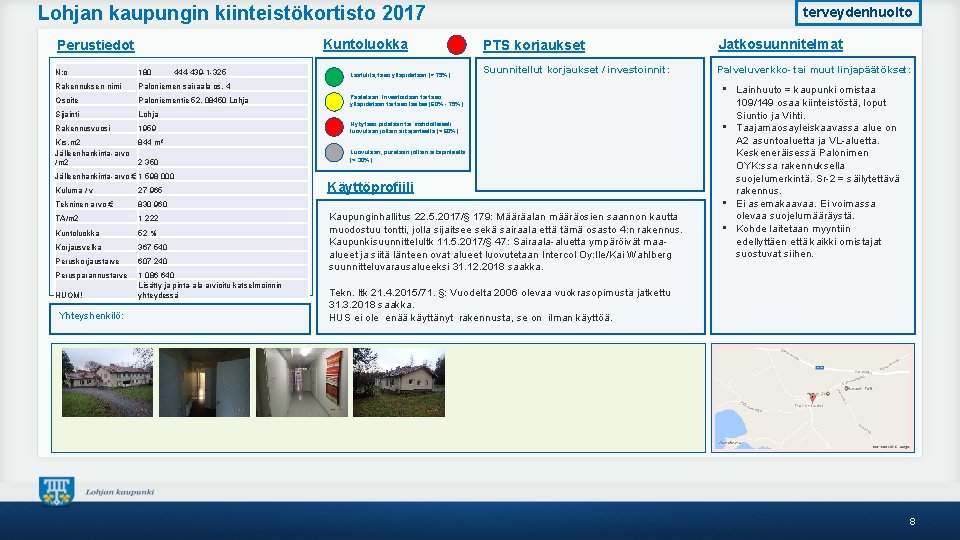
Task: Click the Kuluma /v value 27 965
Action: (x=150, y=190)
